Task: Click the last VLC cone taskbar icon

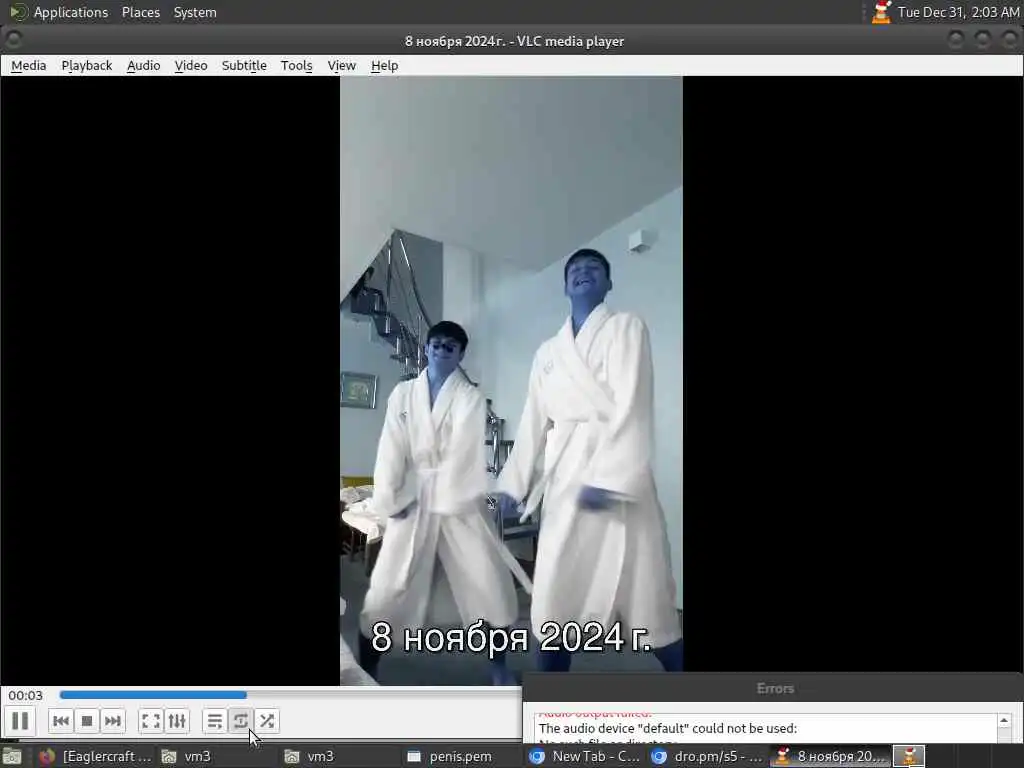Action: pos(909,756)
